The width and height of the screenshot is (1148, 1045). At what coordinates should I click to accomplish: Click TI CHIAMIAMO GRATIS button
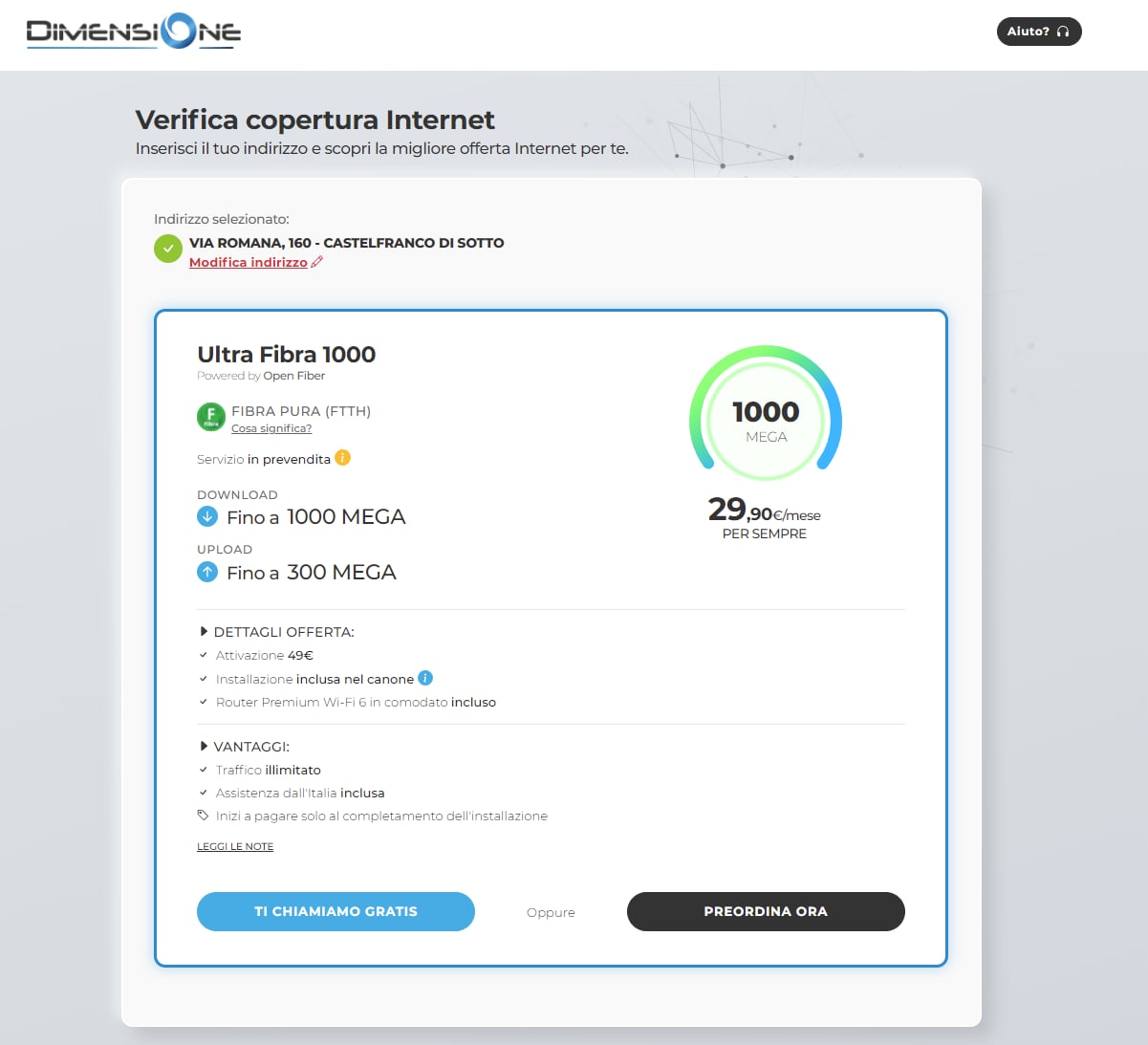click(336, 911)
